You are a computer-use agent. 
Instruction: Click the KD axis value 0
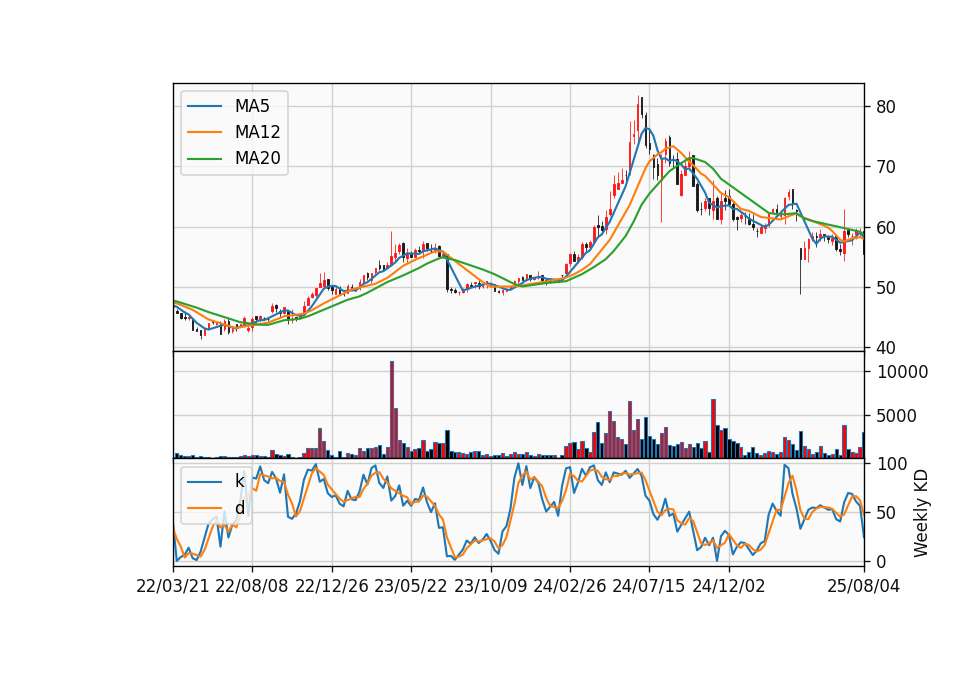tap(882, 561)
